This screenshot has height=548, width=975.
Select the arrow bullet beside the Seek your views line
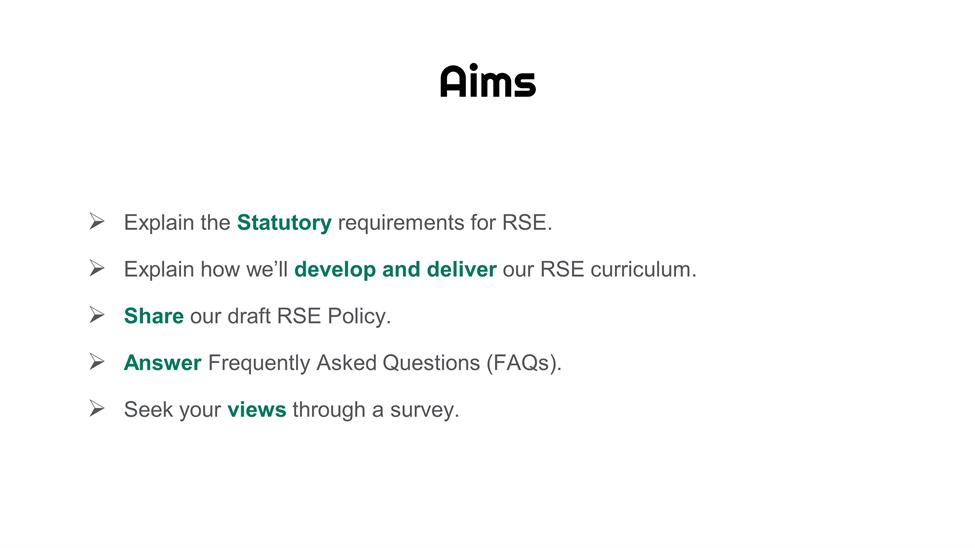(x=96, y=409)
